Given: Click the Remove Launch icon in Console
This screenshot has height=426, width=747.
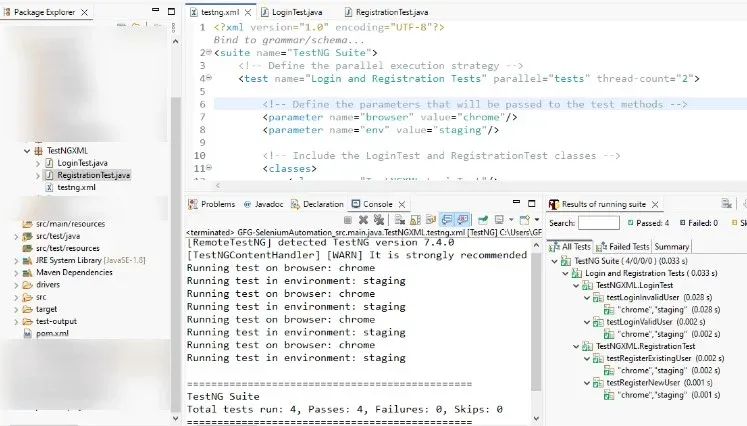Looking at the screenshot, I should point(363,220).
